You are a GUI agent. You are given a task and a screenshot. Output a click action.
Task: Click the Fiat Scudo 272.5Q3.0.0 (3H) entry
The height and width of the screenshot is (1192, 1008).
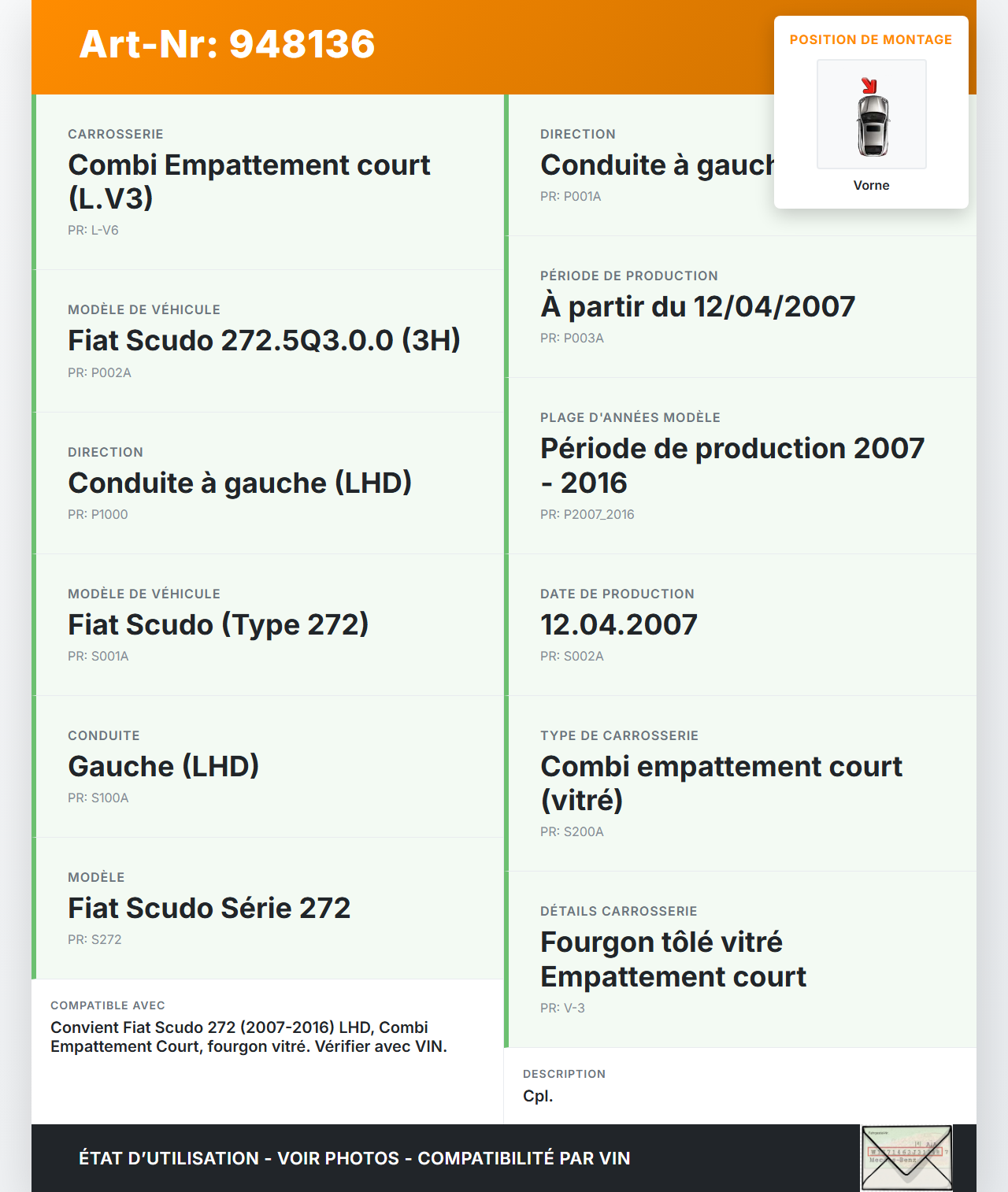[x=264, y=340]
